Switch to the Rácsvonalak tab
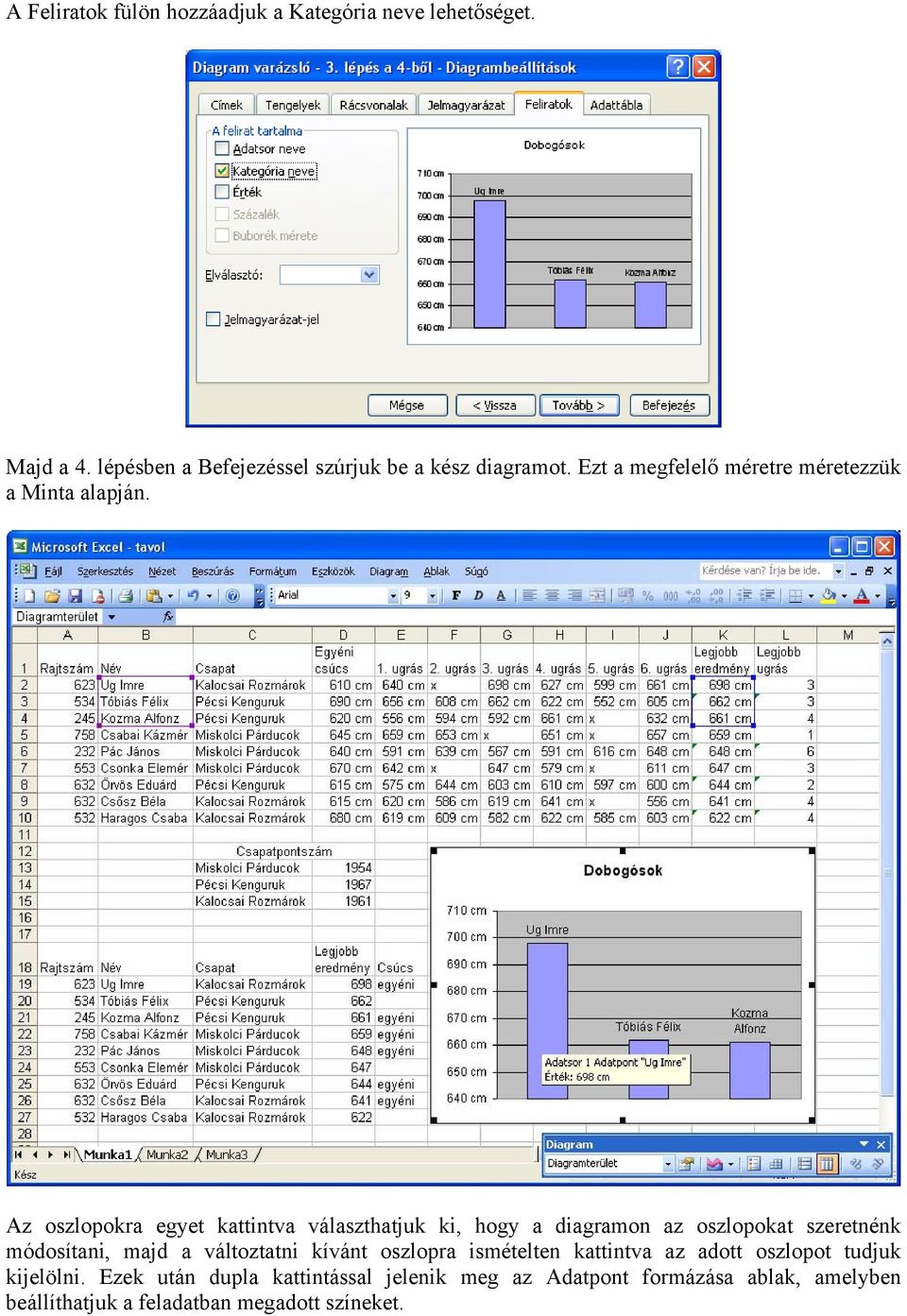This screenshot has height=1316, width=907. click(x=373, y=105)
